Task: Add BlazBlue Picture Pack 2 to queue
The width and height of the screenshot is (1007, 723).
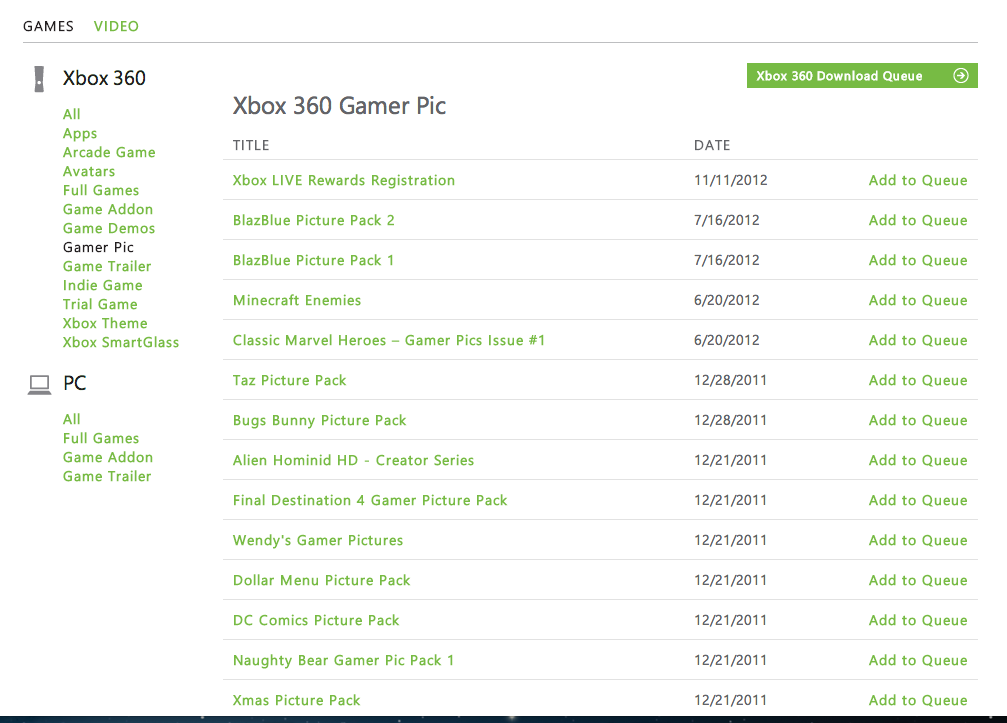Action: coord(918,220)
